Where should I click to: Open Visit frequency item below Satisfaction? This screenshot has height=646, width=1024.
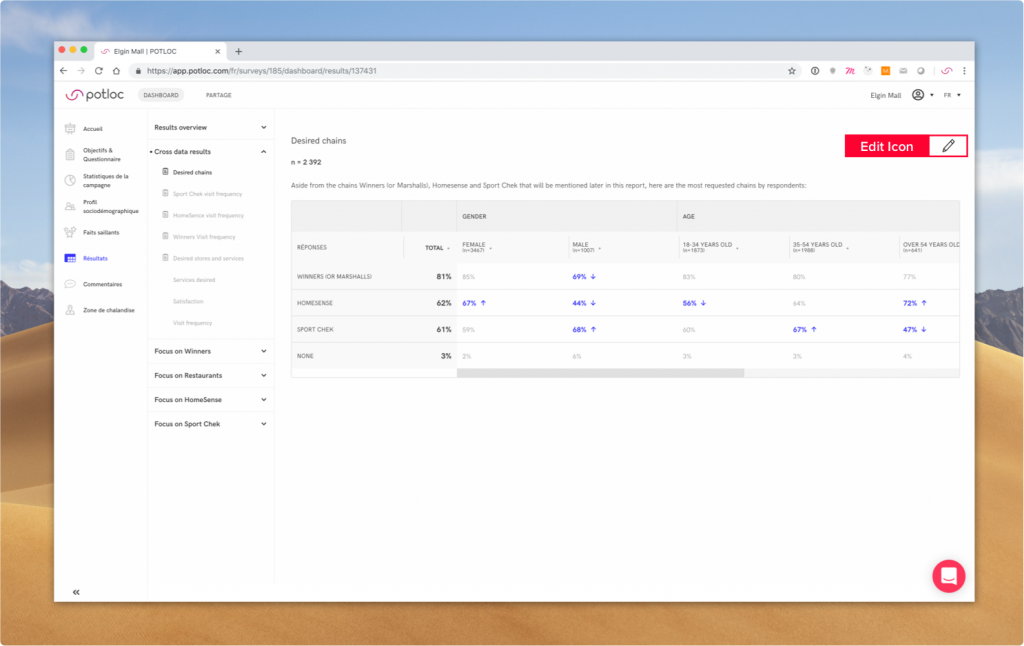tap(193, 323)
